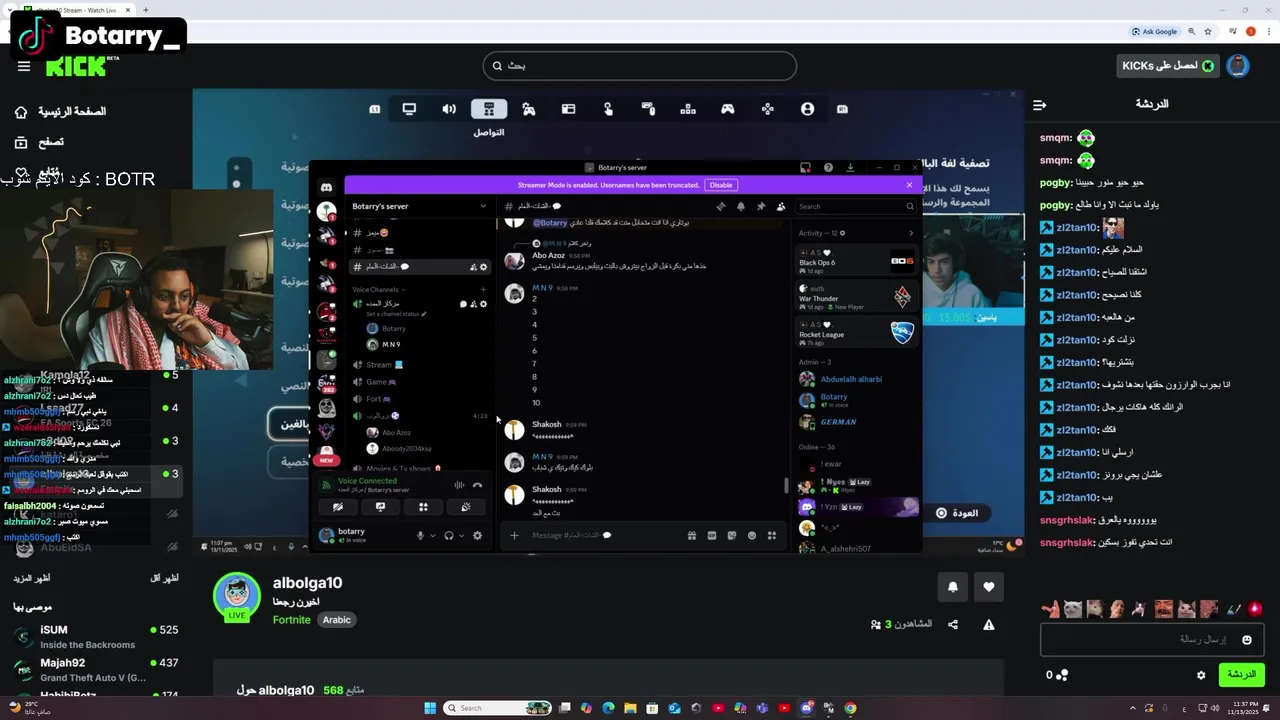Open Rocket League activity card
Viewport: 1280px width, 720px height.
click(857, 332)
